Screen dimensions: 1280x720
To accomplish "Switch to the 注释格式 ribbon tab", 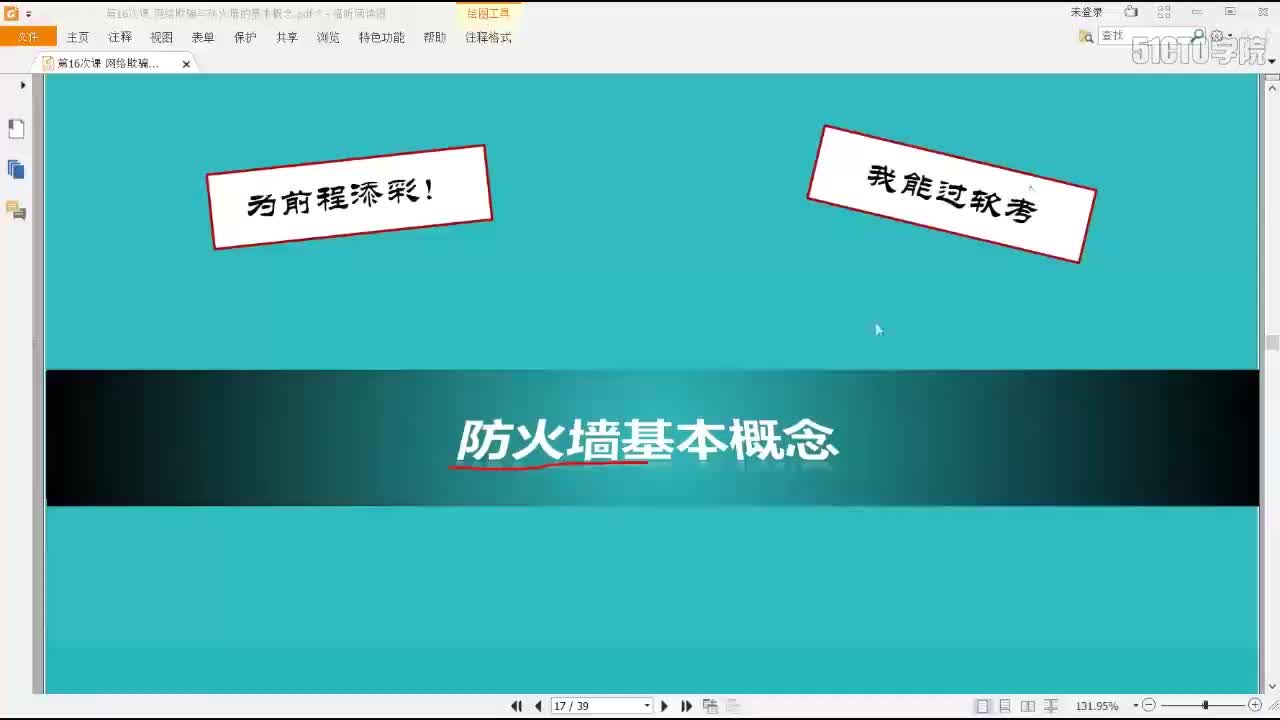I will pyautogui.click(x=488, y=37).
